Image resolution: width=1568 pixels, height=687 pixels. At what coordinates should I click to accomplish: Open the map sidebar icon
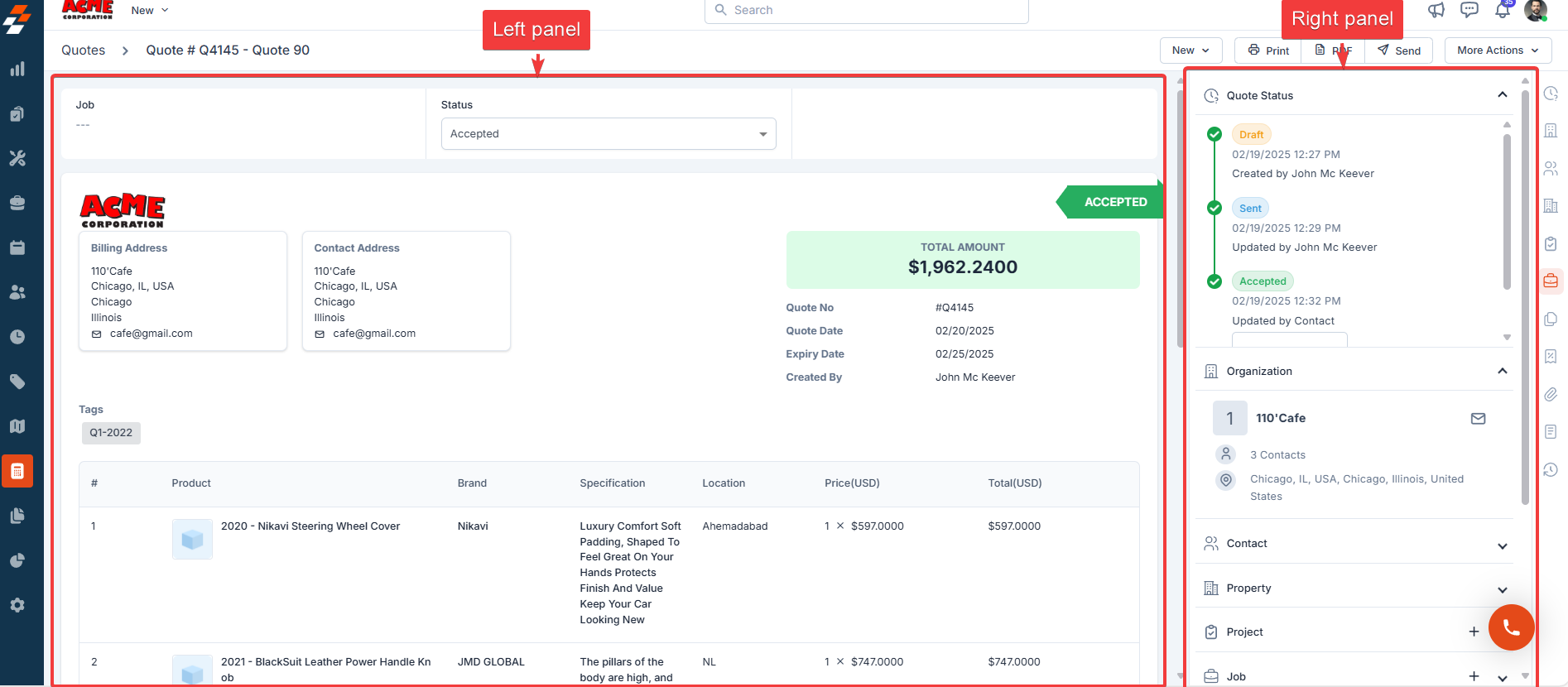click(x=17, y=426)
